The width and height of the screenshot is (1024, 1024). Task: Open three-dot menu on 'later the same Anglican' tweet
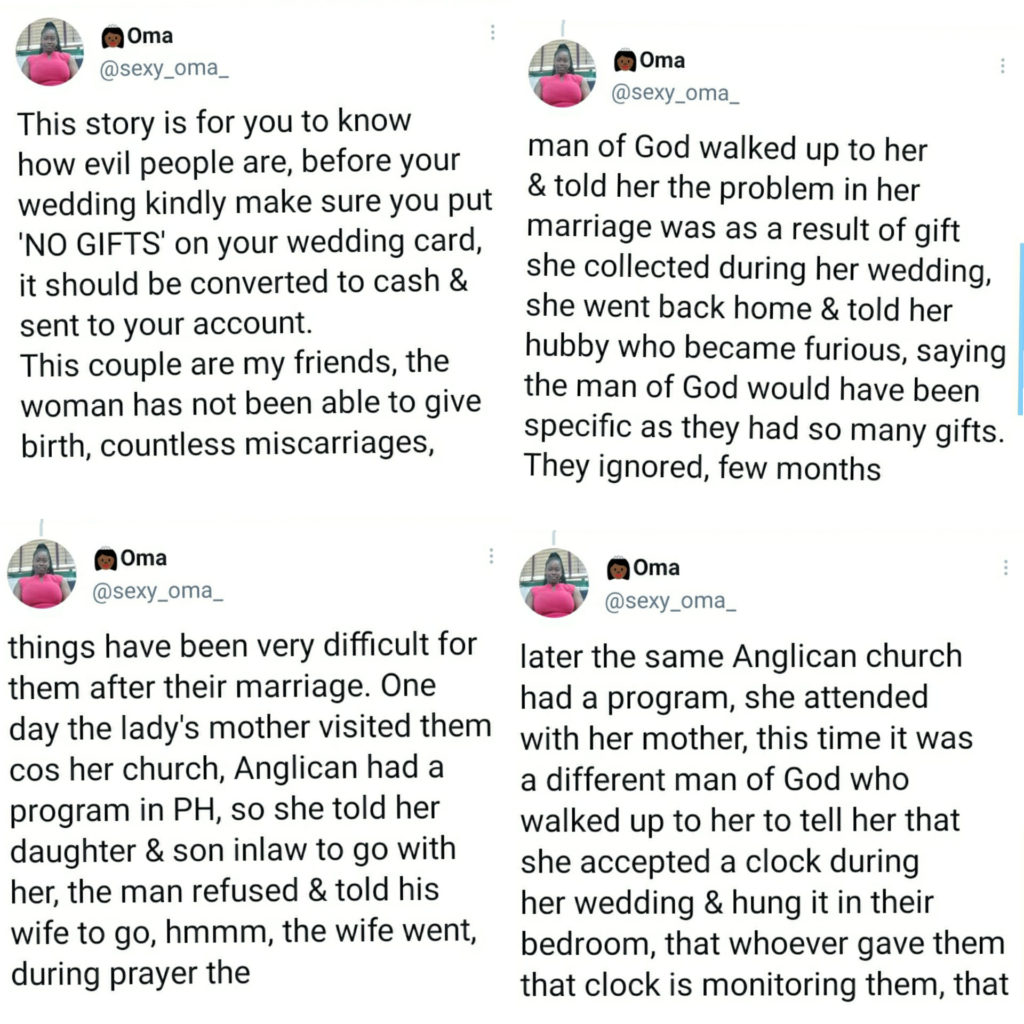pos(1005,568)
